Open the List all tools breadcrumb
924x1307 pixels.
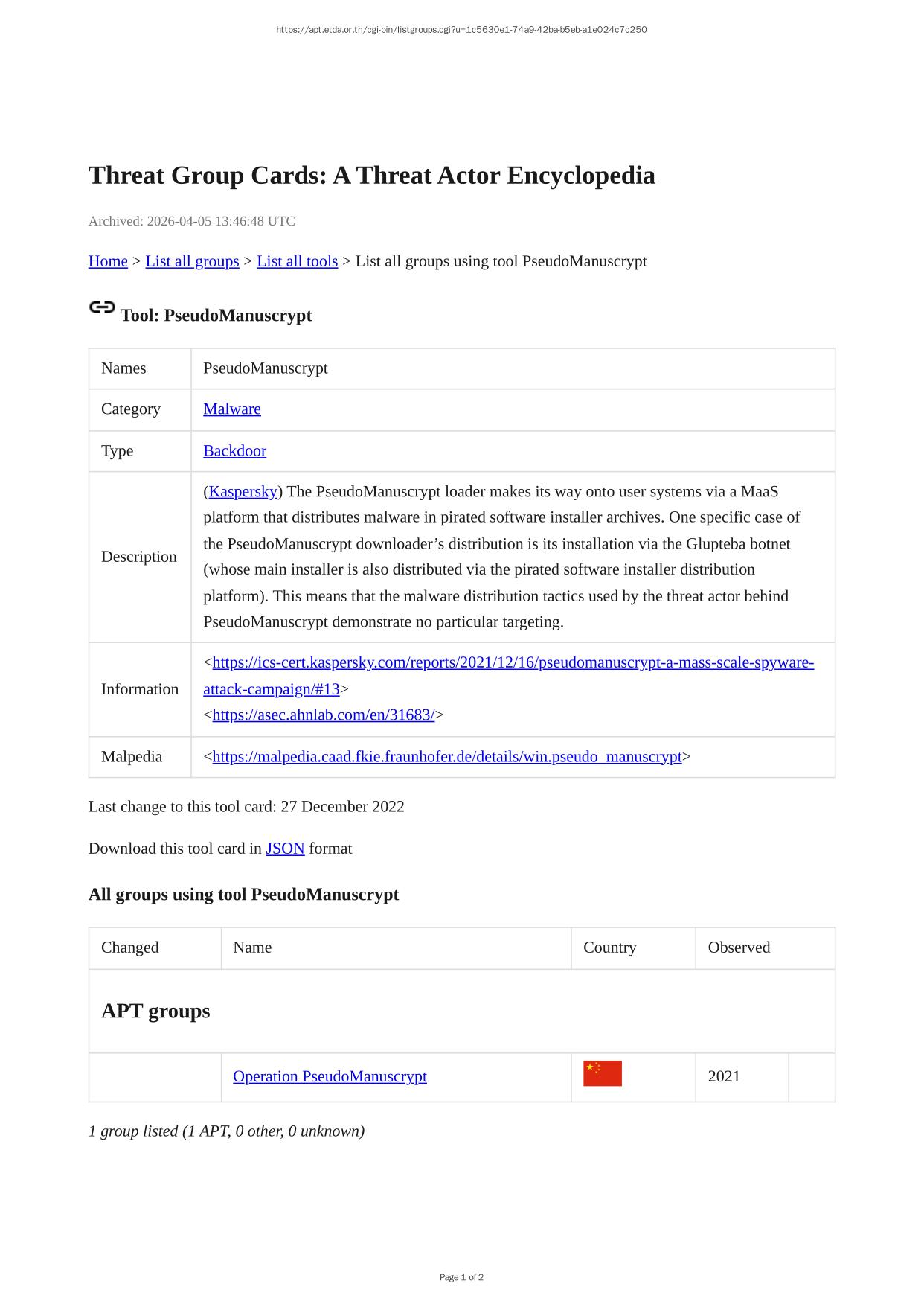pyautogui.click(x=297, y=261)
